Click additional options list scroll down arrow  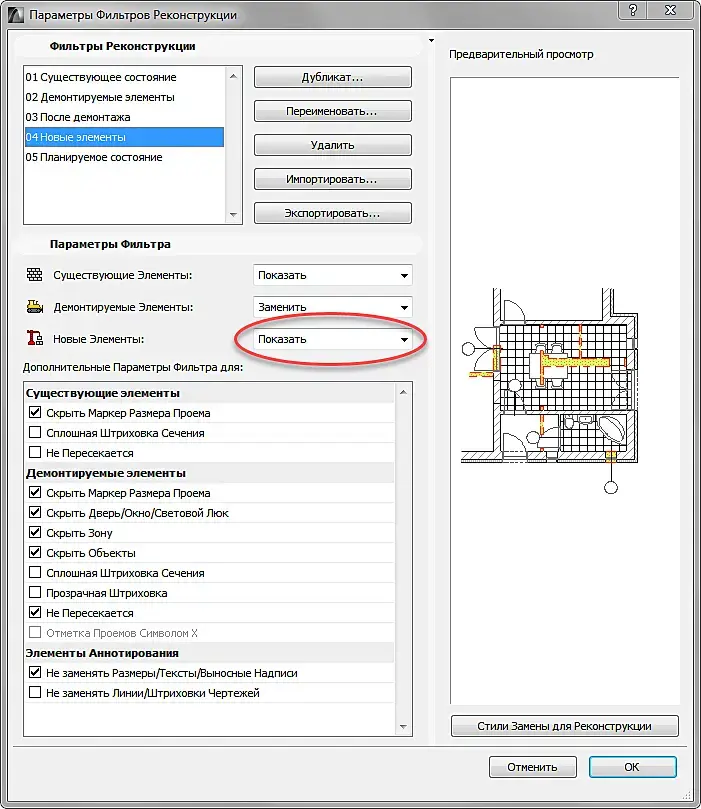(403, 727)
